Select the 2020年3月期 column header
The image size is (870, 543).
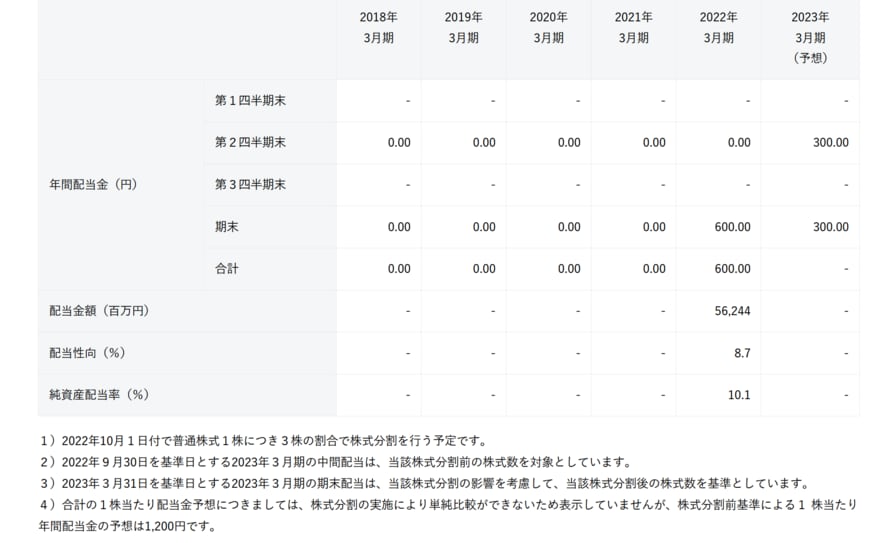[548, 28]
